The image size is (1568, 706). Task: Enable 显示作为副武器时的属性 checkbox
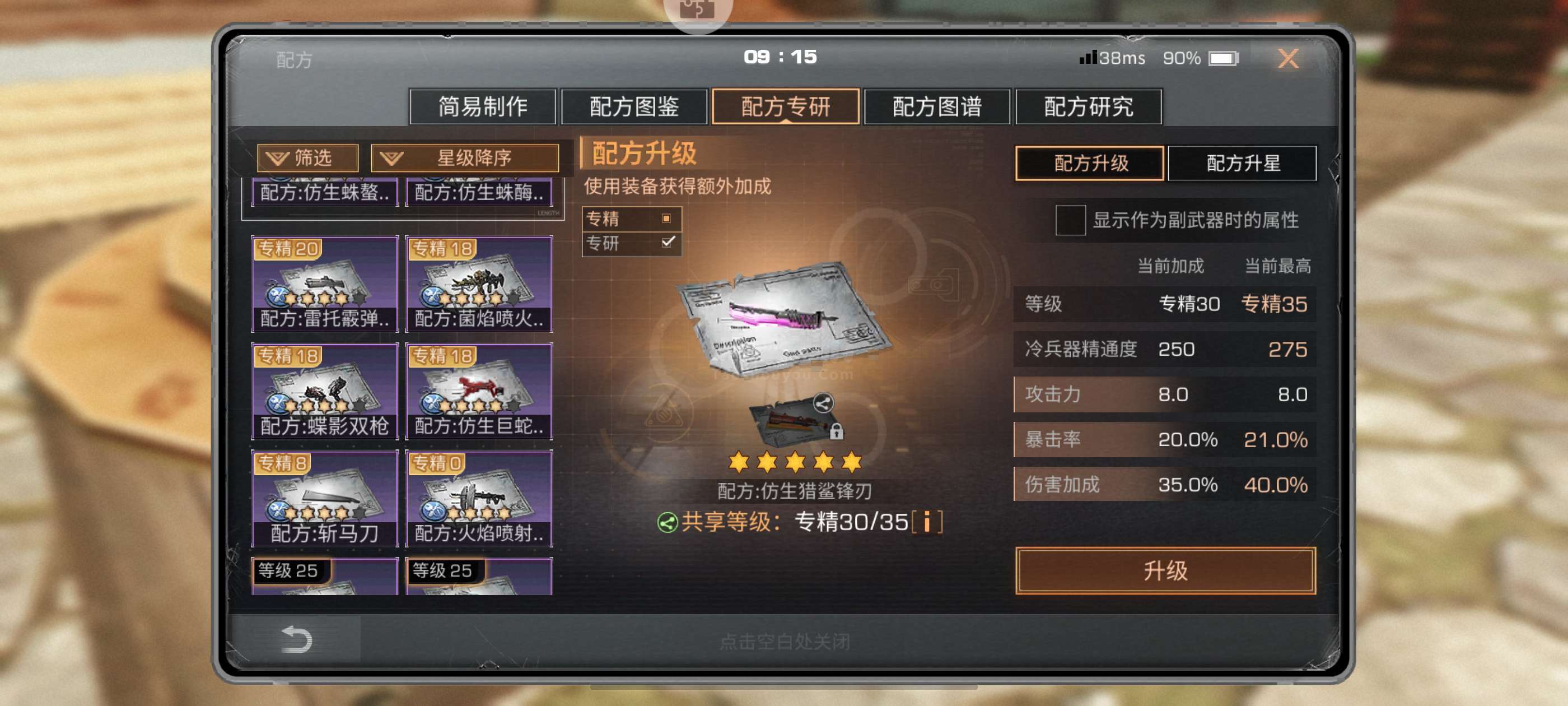pos(1070,220)
